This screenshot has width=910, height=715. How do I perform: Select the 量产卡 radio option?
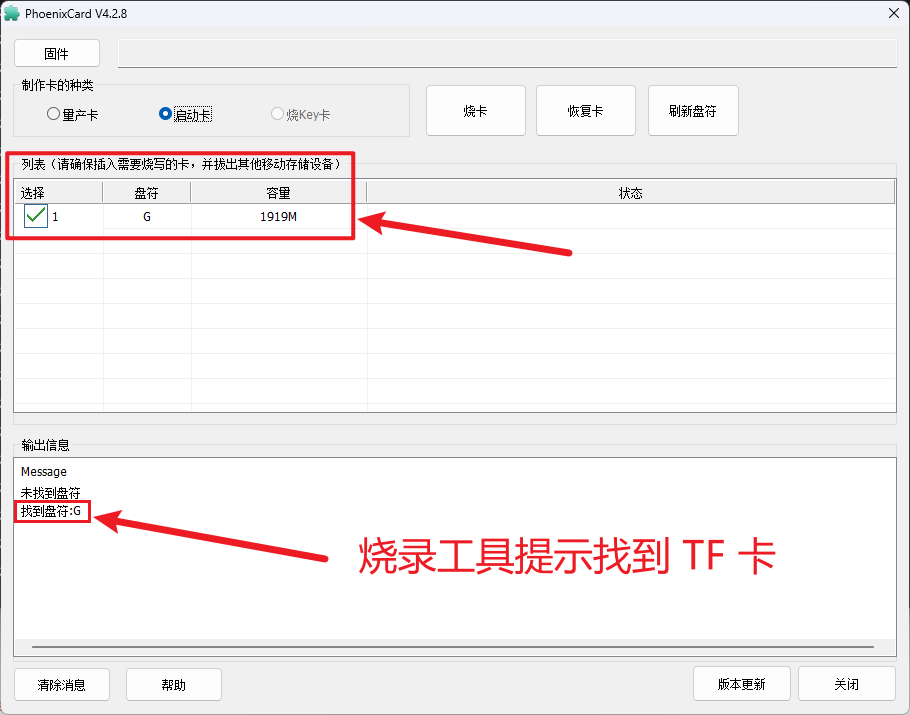(x=54, y=114)
